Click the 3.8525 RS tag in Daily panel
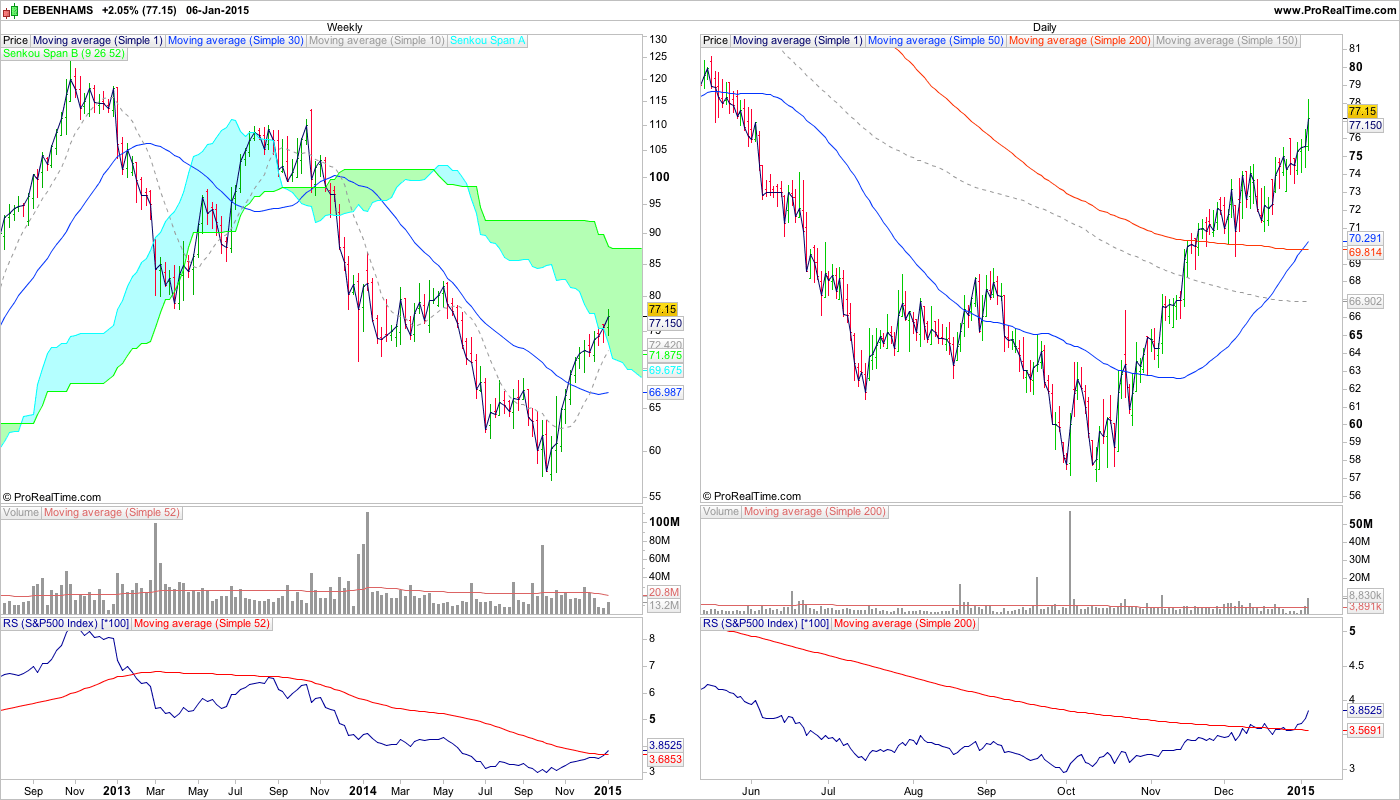The height and width of the screenshot is (800, 1400). (x=1365, y=710)
